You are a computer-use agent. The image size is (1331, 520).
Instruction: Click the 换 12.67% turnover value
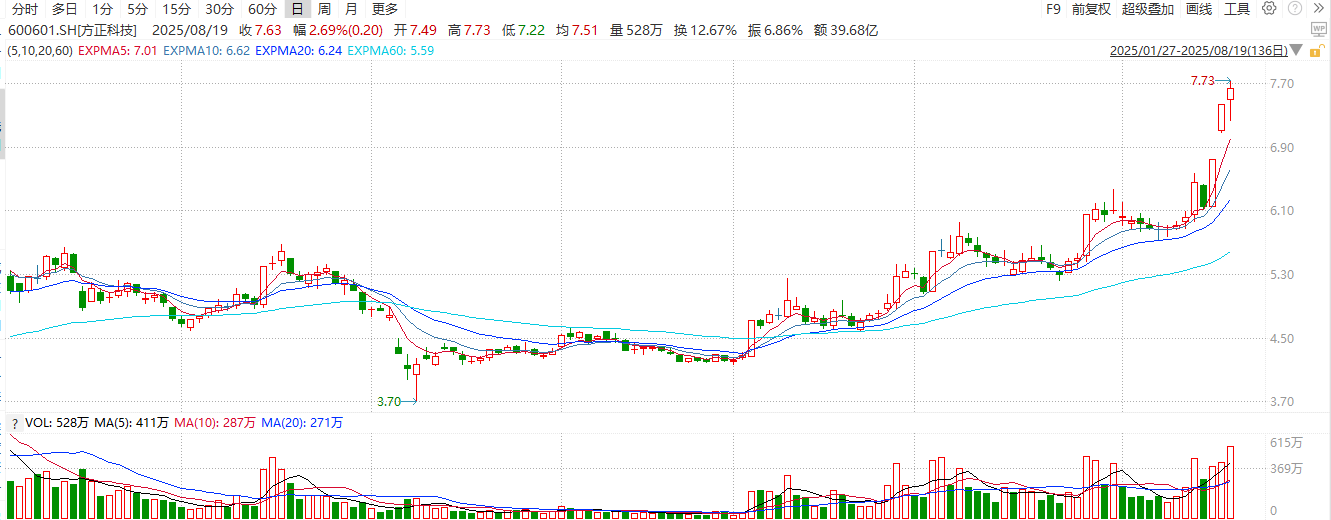point(706,30)
